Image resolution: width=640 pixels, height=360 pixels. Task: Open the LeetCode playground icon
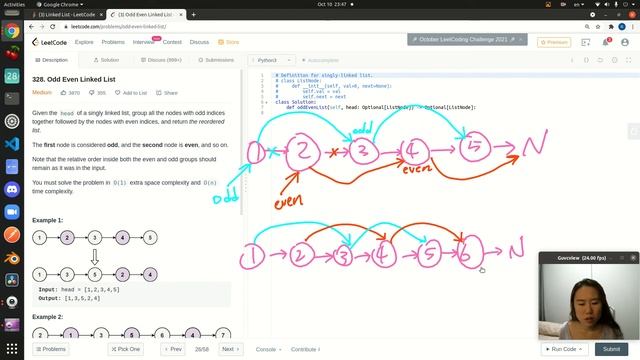tap(586, 42)
